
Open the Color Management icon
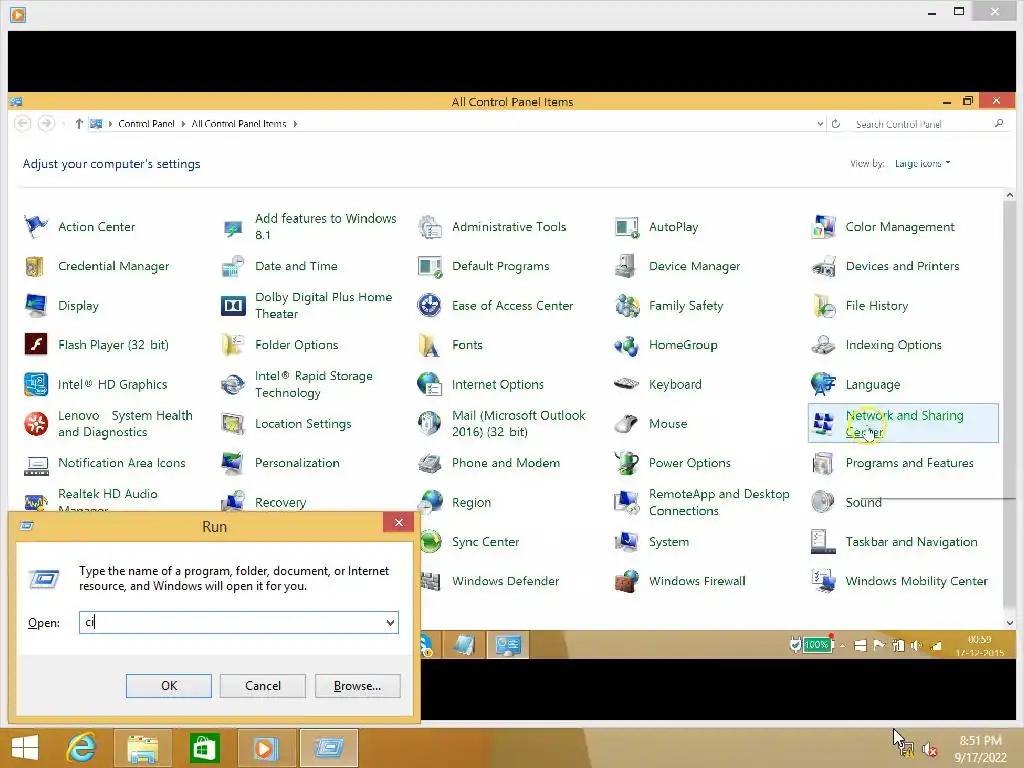(x=824, y=227)
